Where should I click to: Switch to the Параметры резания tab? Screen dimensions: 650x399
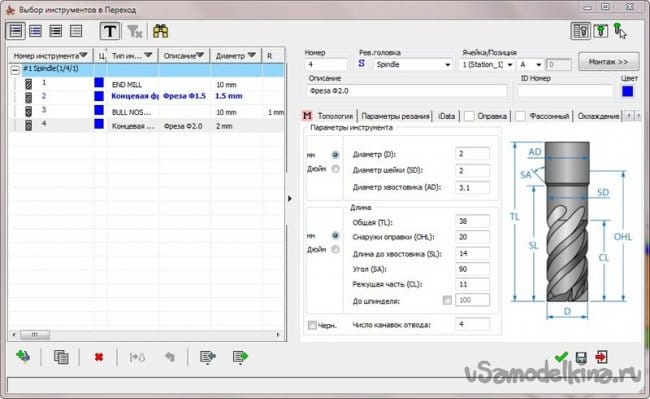click(x=395, y=116)
